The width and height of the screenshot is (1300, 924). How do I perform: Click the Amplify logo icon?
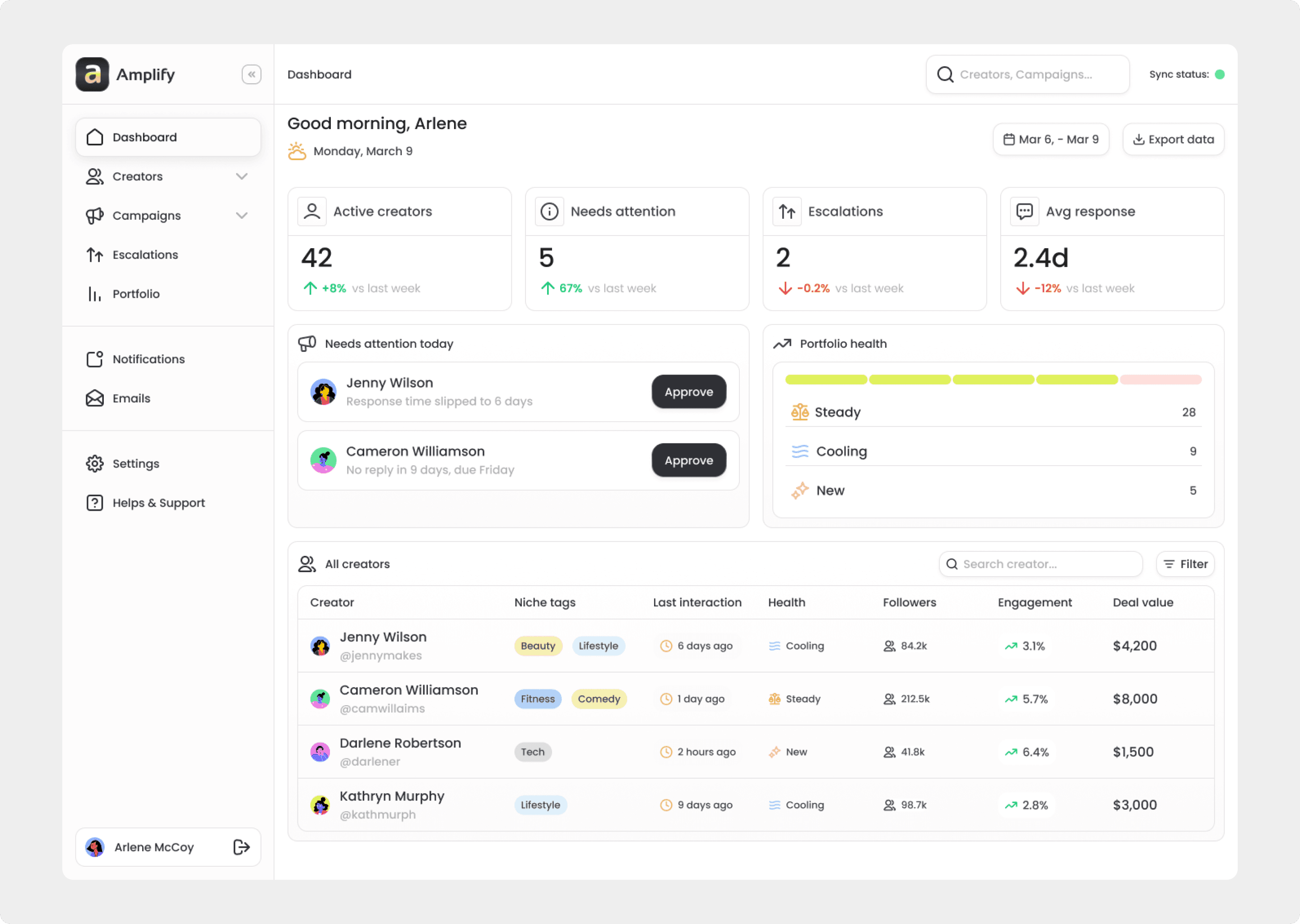coord(92,74)
